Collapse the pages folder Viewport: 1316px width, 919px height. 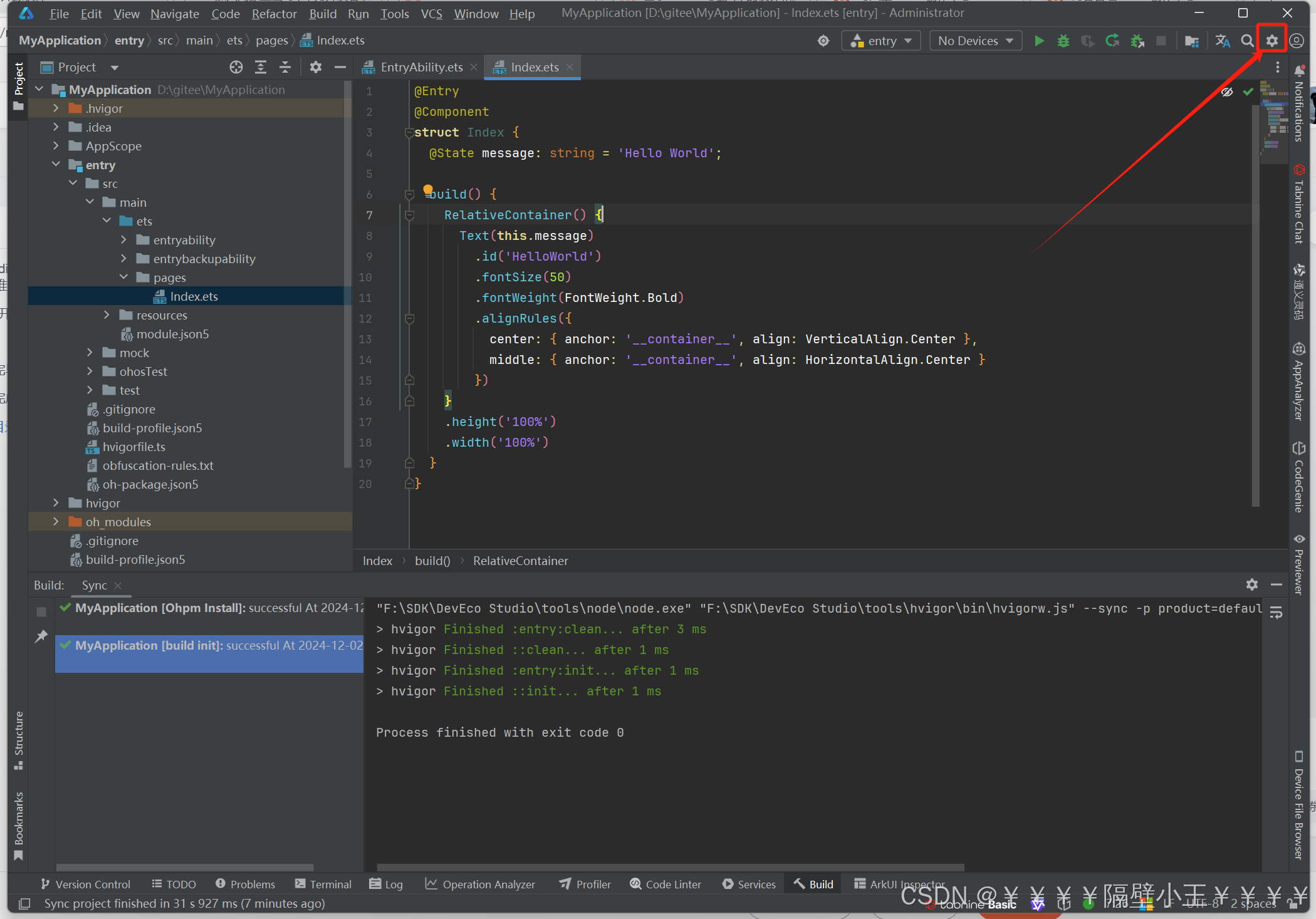[123, 278]
